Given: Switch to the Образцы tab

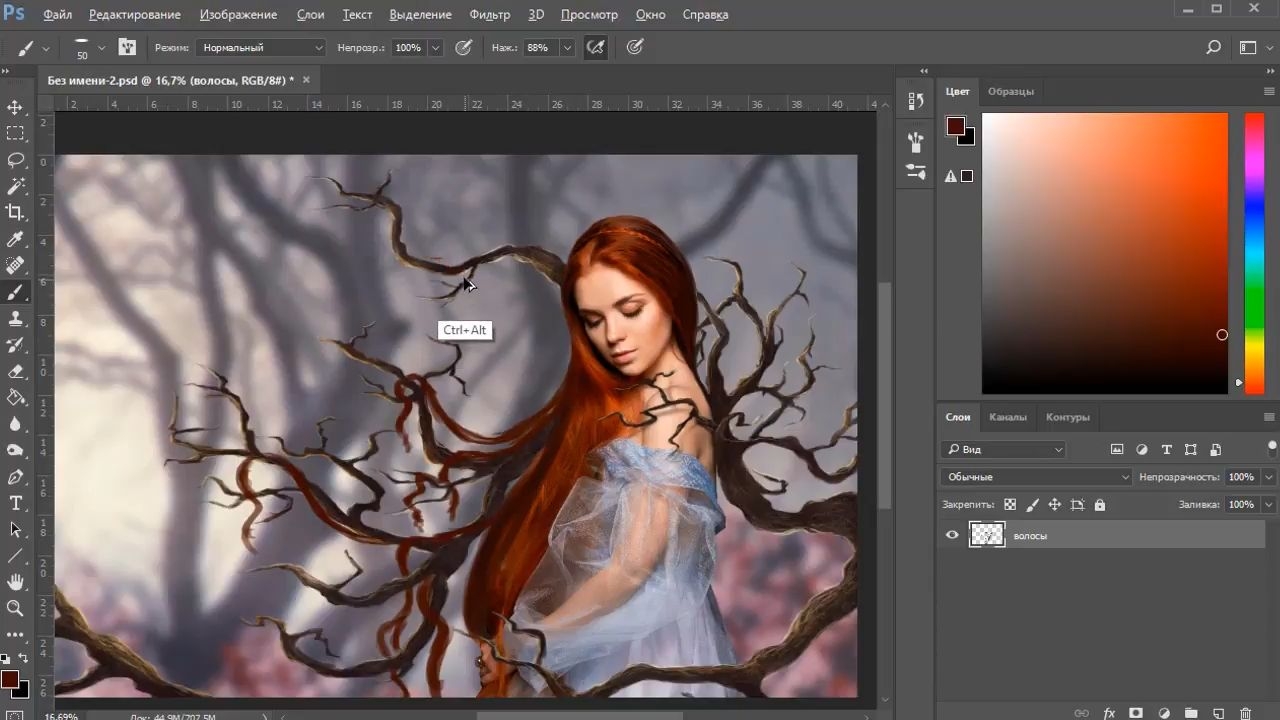Looking at the screenshot, I should point(1011,91).
